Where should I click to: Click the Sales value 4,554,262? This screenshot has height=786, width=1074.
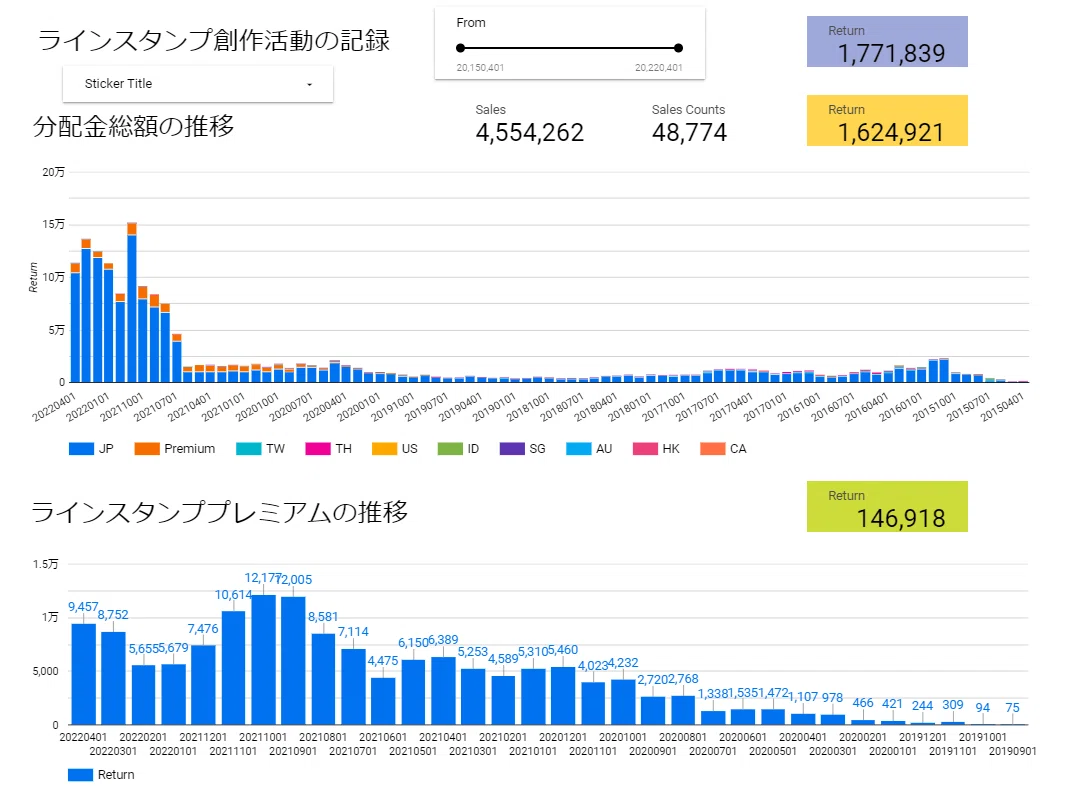tap(529, 133)
